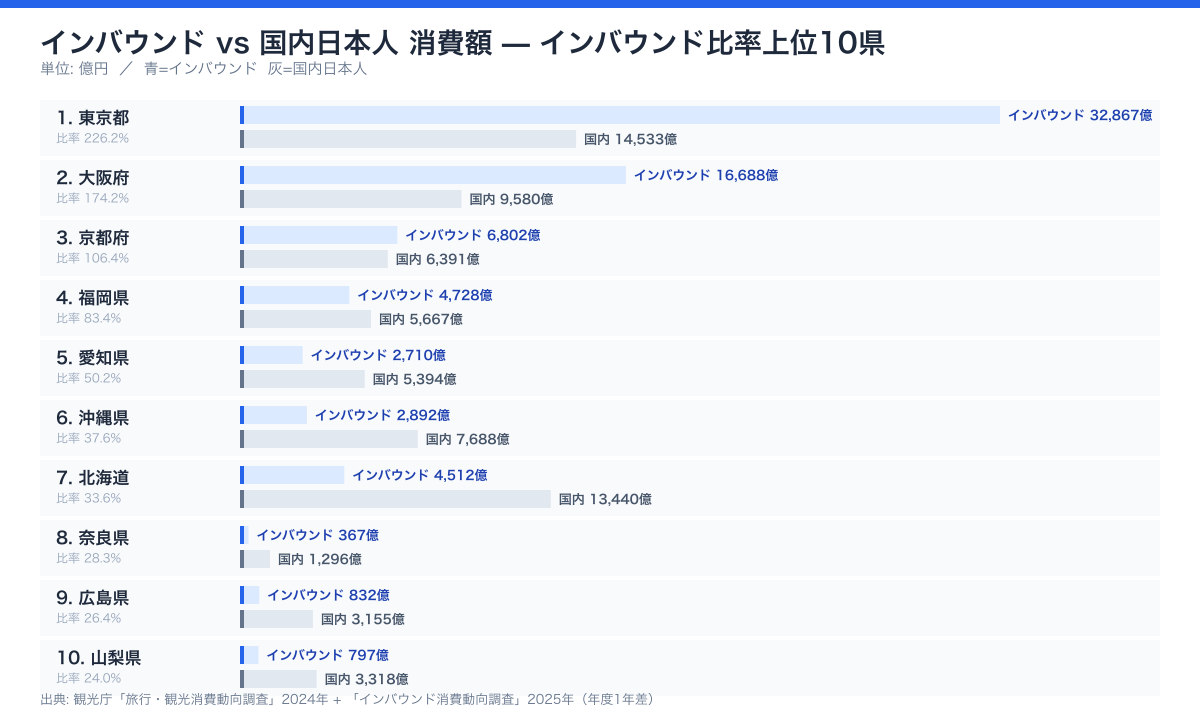Viewport: 1200px width, 720px height.
Task: Select the row label 3. 京都府
Action: [93, 237]
